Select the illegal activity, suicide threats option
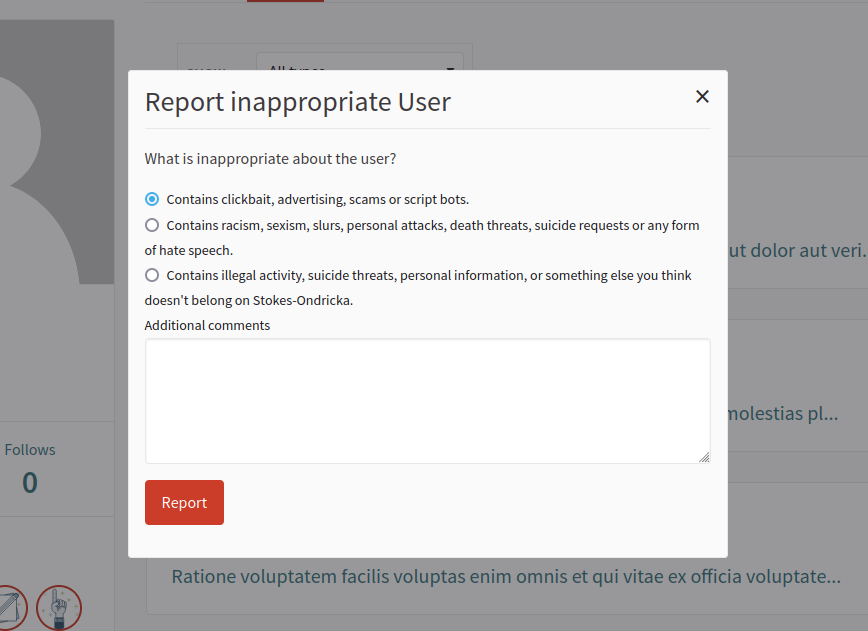This screenshot has height=631, width=868. [152, 275]
